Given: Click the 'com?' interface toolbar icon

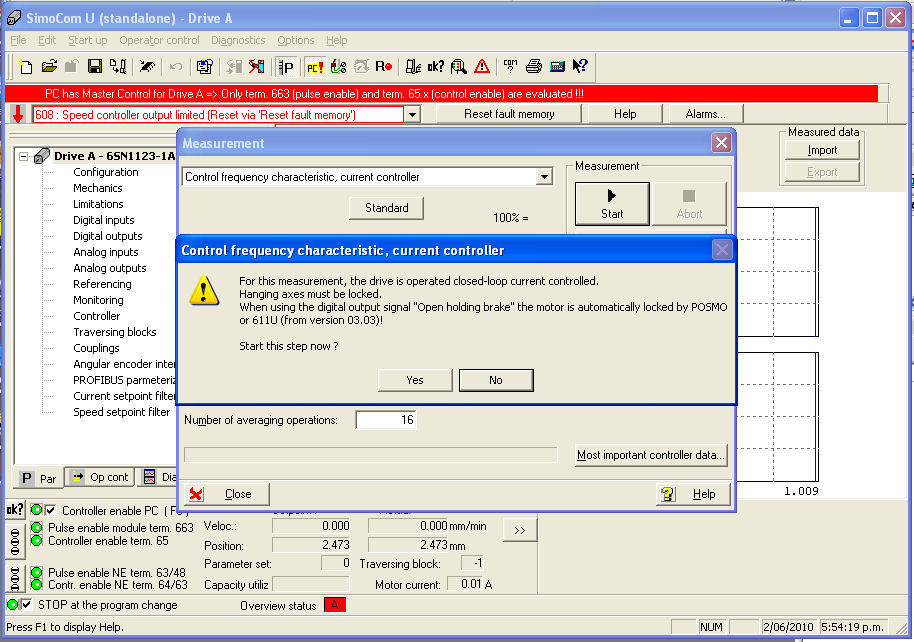Looking at the screenshot, I should point(511,66).
